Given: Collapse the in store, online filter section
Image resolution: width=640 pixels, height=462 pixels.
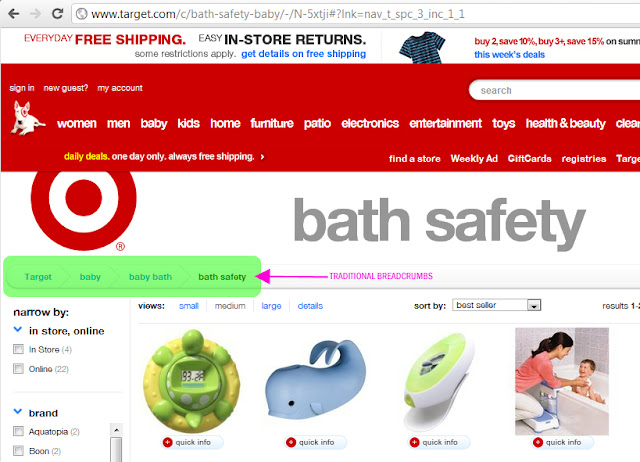Looking at the screenshot, I should click(18, 329).
